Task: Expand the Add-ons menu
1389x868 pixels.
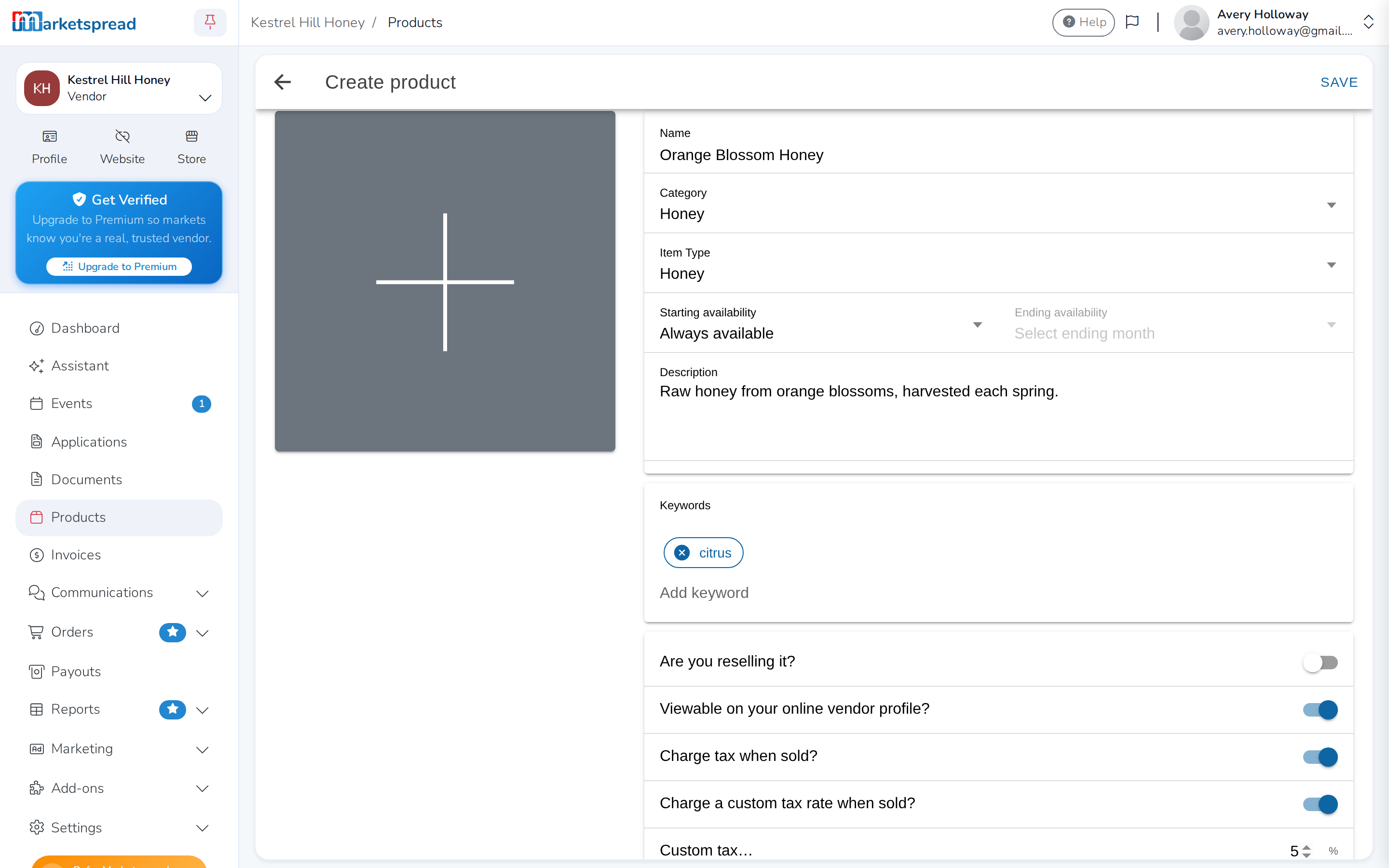Action: click(x=202, y=788)
